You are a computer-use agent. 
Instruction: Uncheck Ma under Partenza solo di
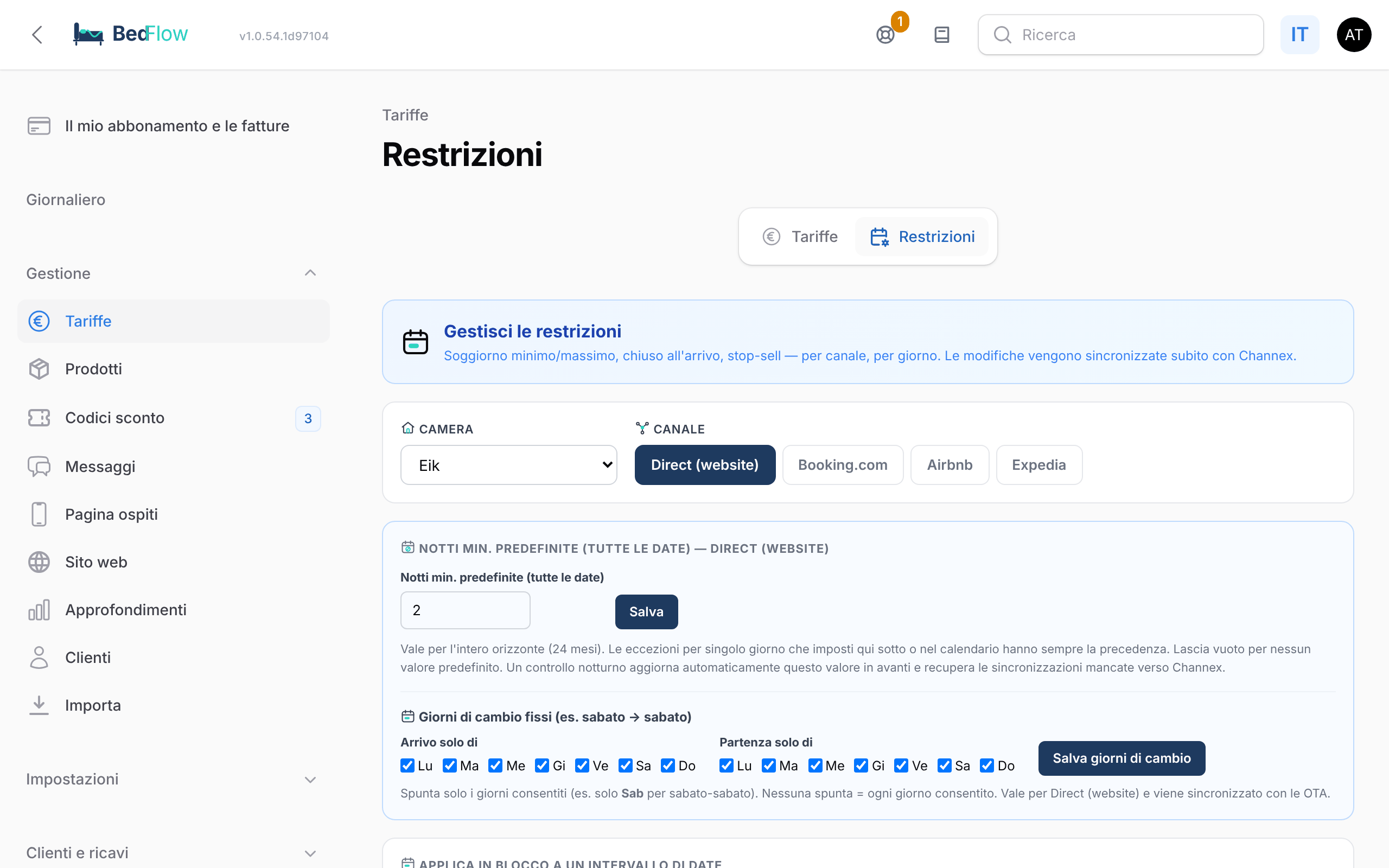[x=769, y=766]
